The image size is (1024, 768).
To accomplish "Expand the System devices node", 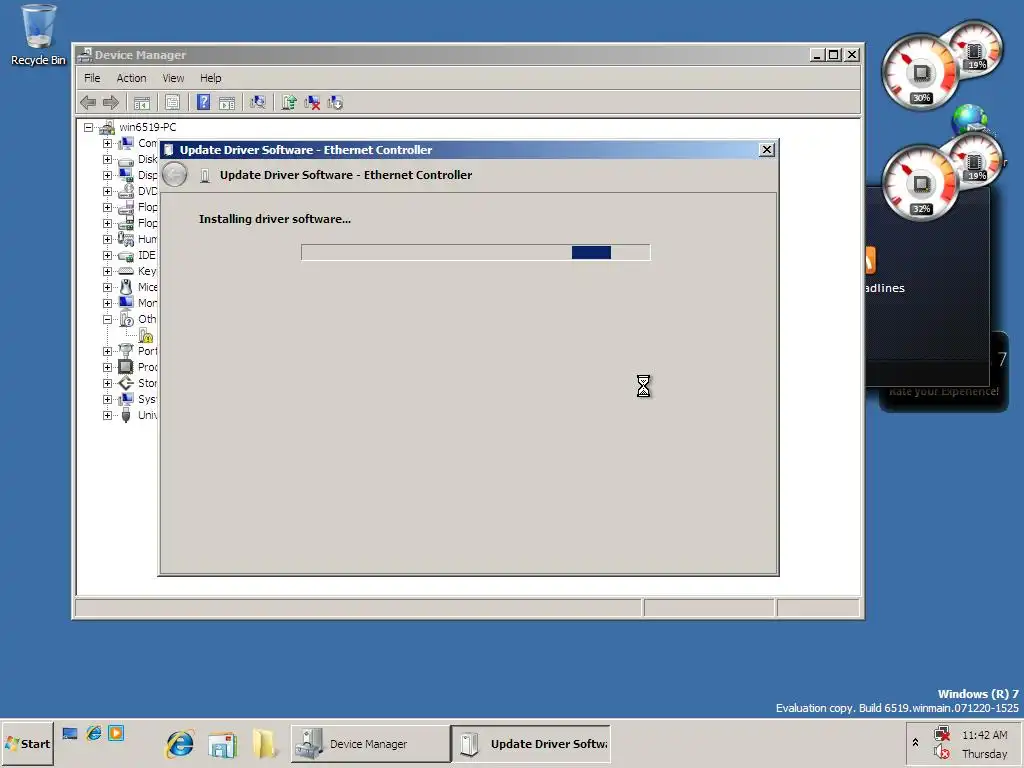I will coord(107,399).
